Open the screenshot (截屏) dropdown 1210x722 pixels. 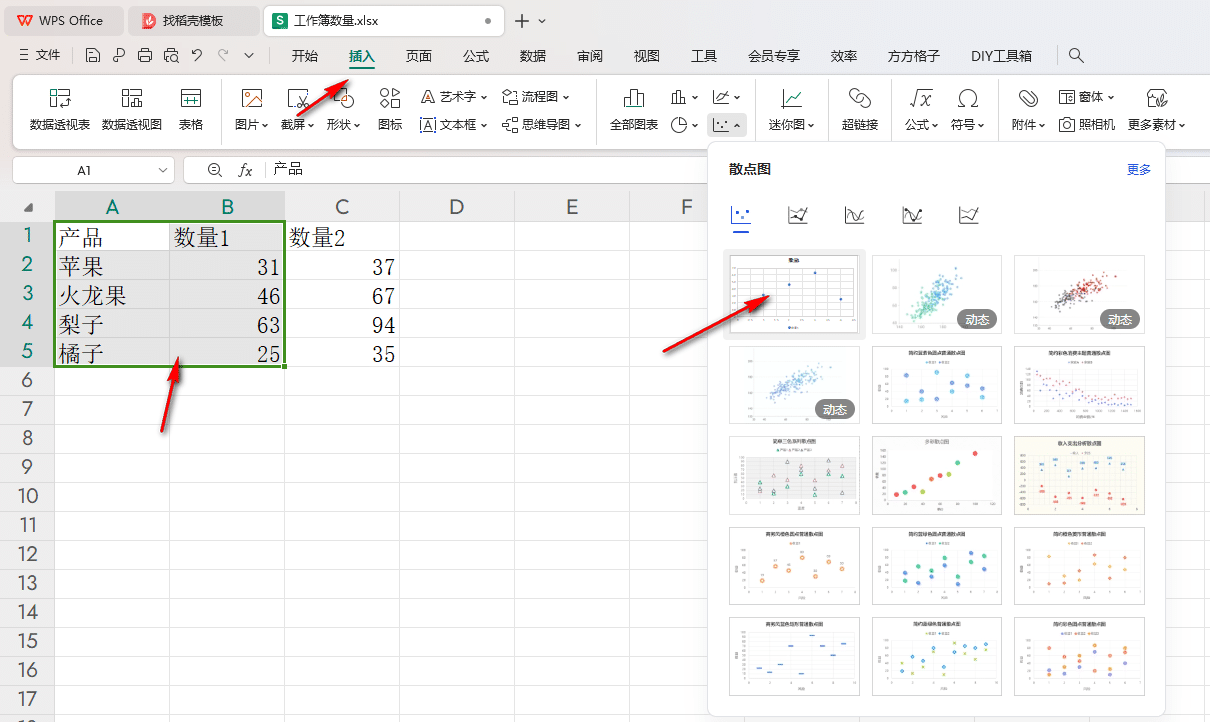(298, 125)
